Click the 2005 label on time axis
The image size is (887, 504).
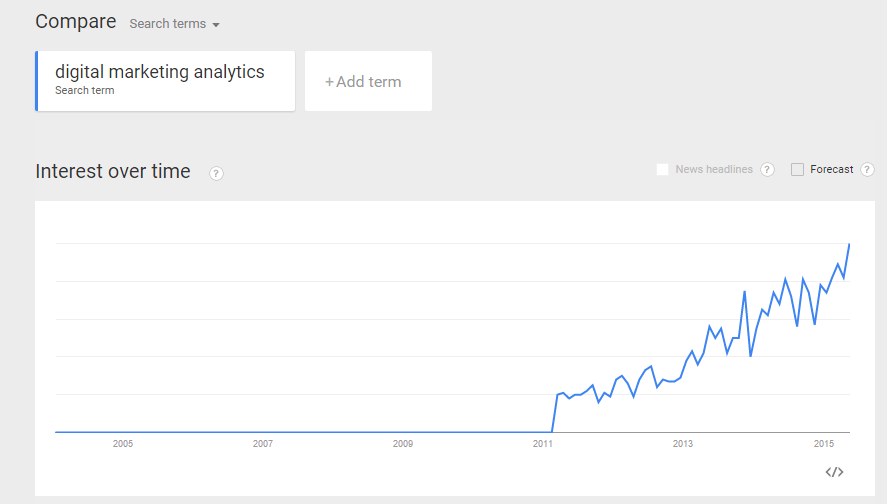pos(123,443)
